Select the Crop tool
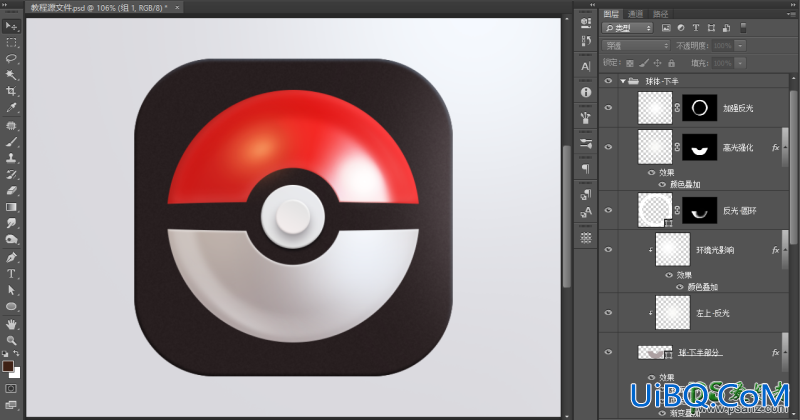The image size is (800, 420). coord(11,91)
